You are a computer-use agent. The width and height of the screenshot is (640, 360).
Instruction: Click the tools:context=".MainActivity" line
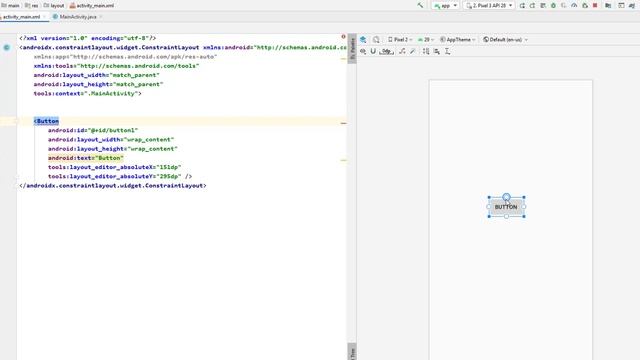pos(88,93)
